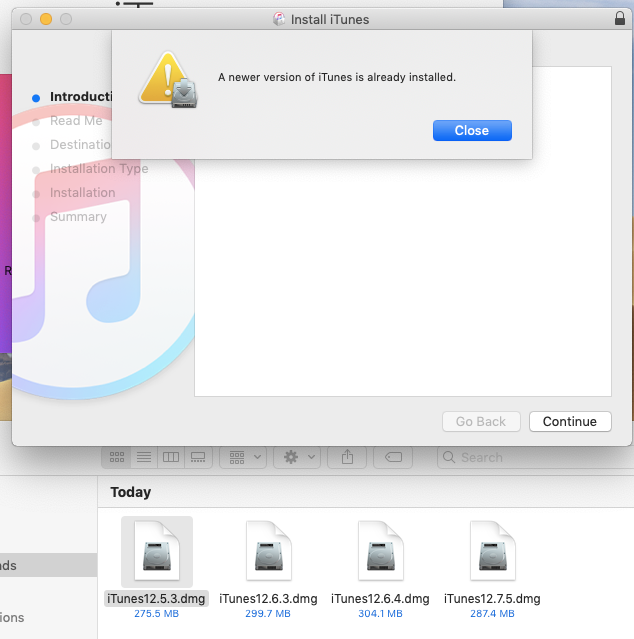
Task: Click the 299.7 MB size label
Action: (268, 613)
